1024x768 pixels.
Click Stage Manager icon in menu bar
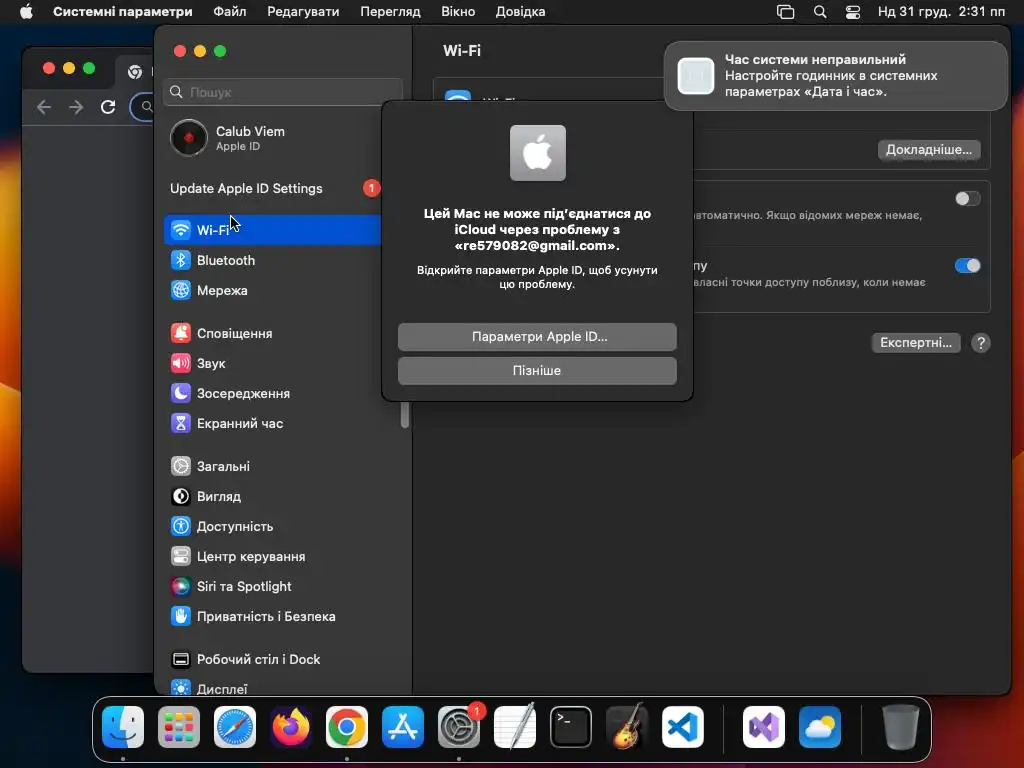(x=786, y=12)
